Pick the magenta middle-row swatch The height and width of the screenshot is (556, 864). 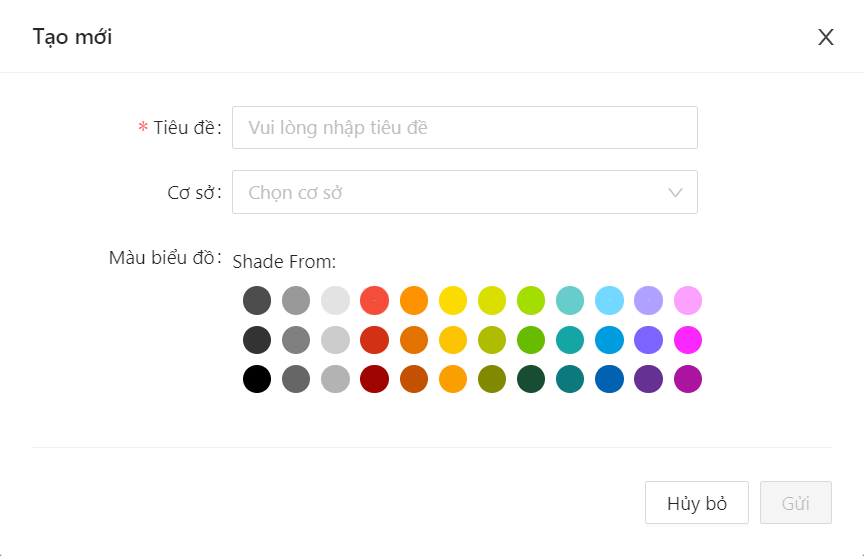(x=688, y=340)
